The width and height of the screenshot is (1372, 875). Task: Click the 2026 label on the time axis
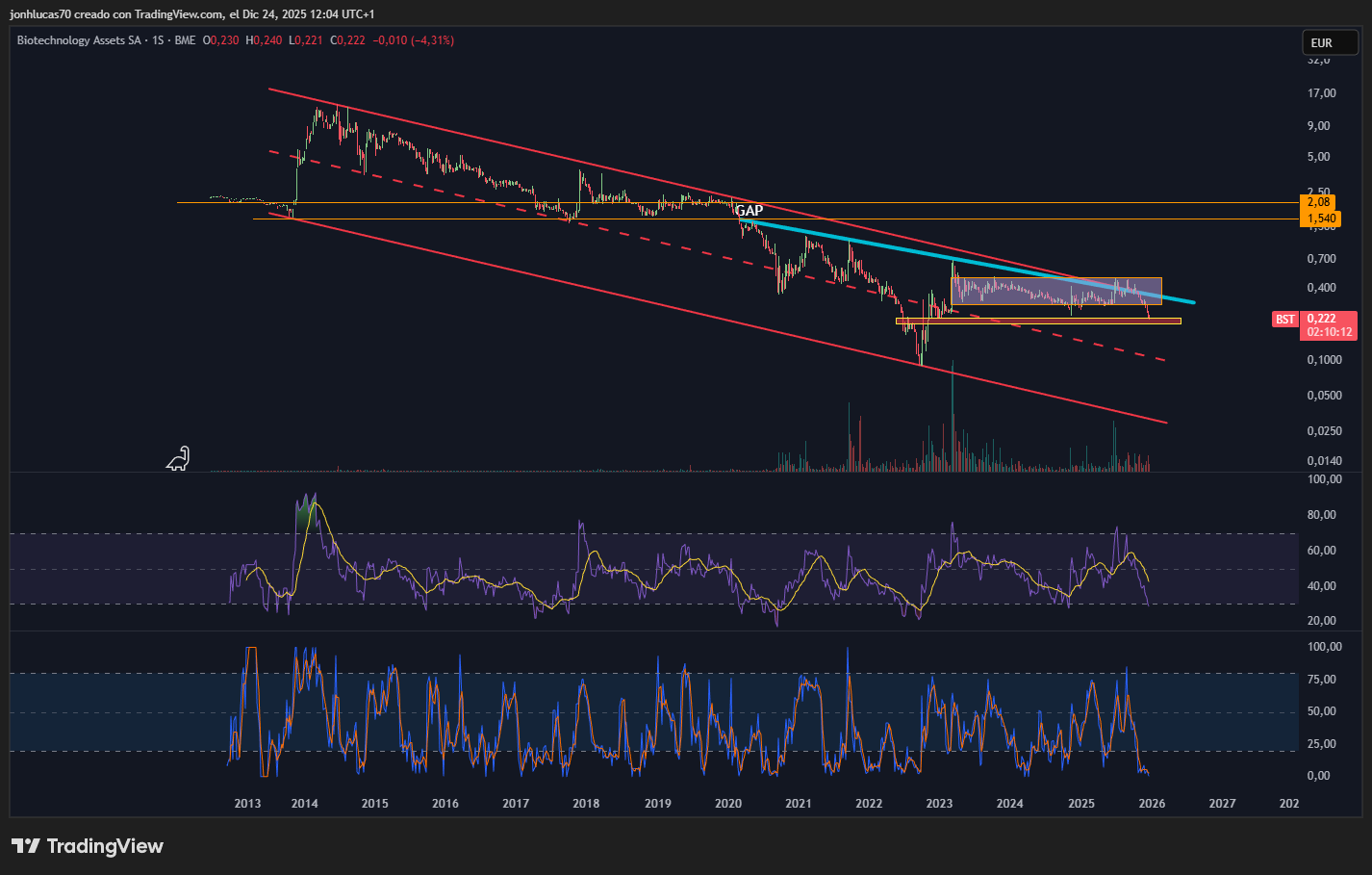point(1152,804)
